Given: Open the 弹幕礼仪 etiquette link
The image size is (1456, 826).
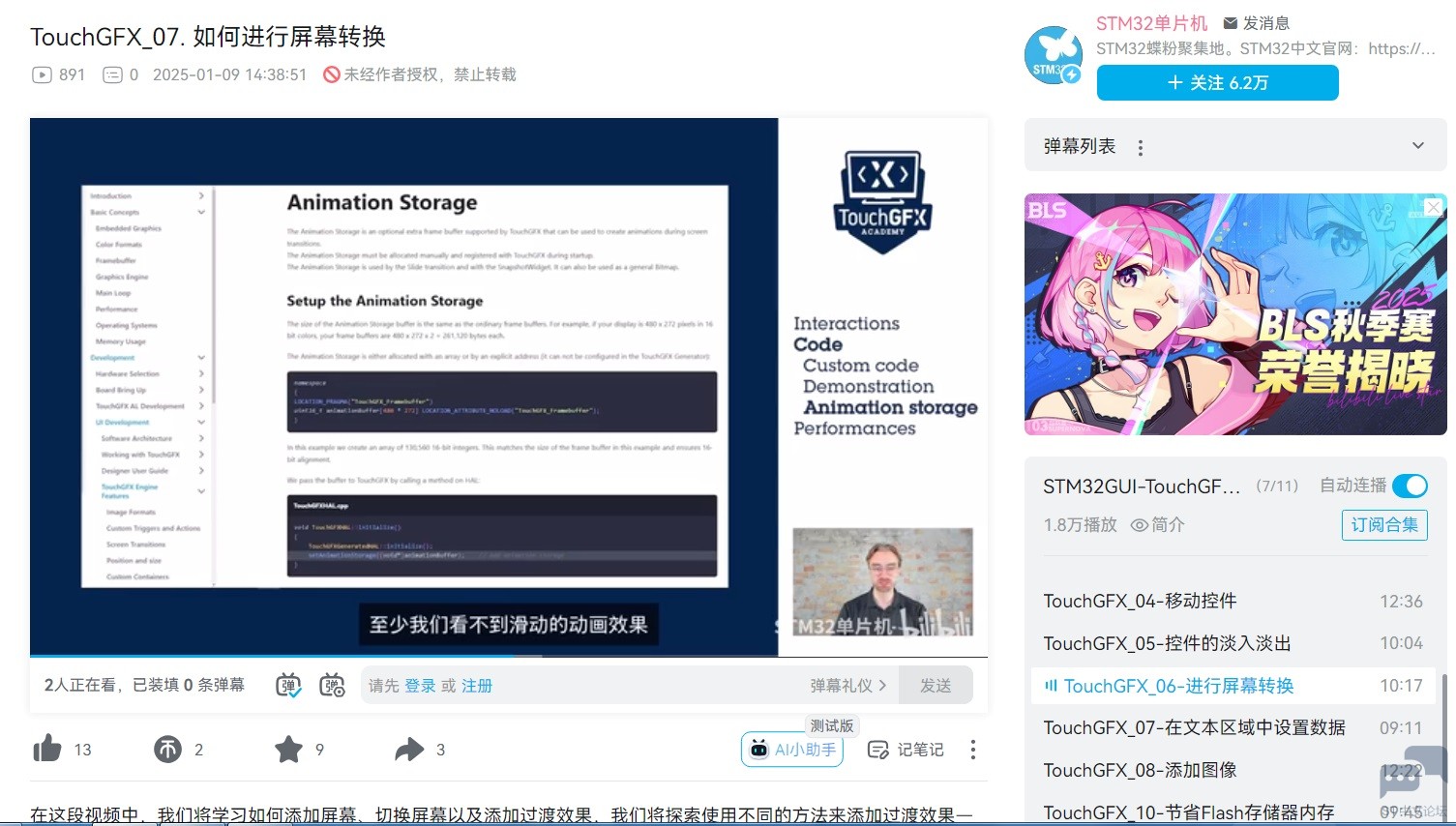Looking at the screenshot, I should 847,686.
